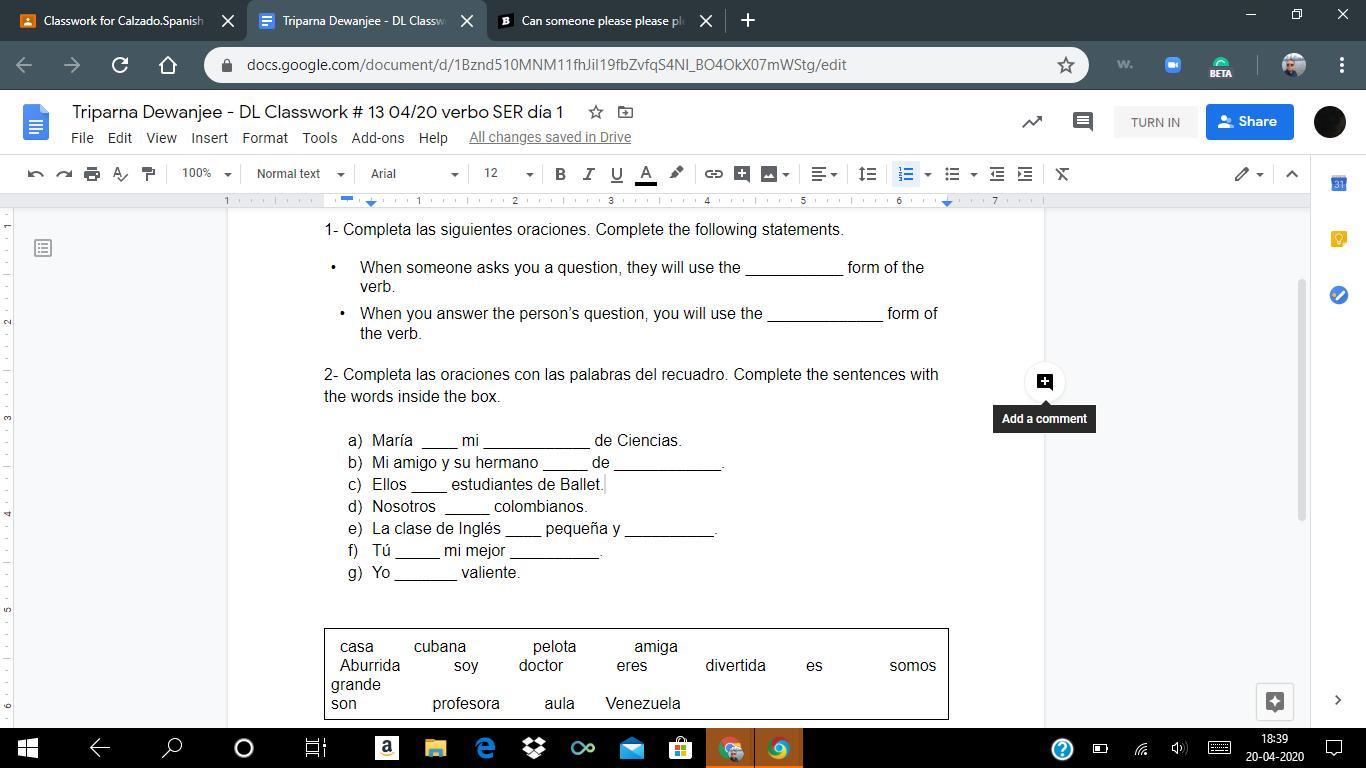Click the blue Share button

[x=1249, y=122]
